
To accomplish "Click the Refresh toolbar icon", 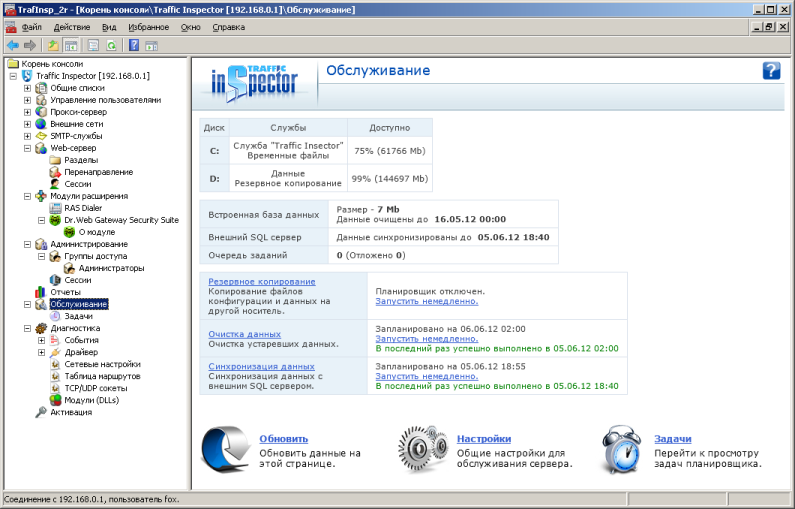I will [111, 46].
